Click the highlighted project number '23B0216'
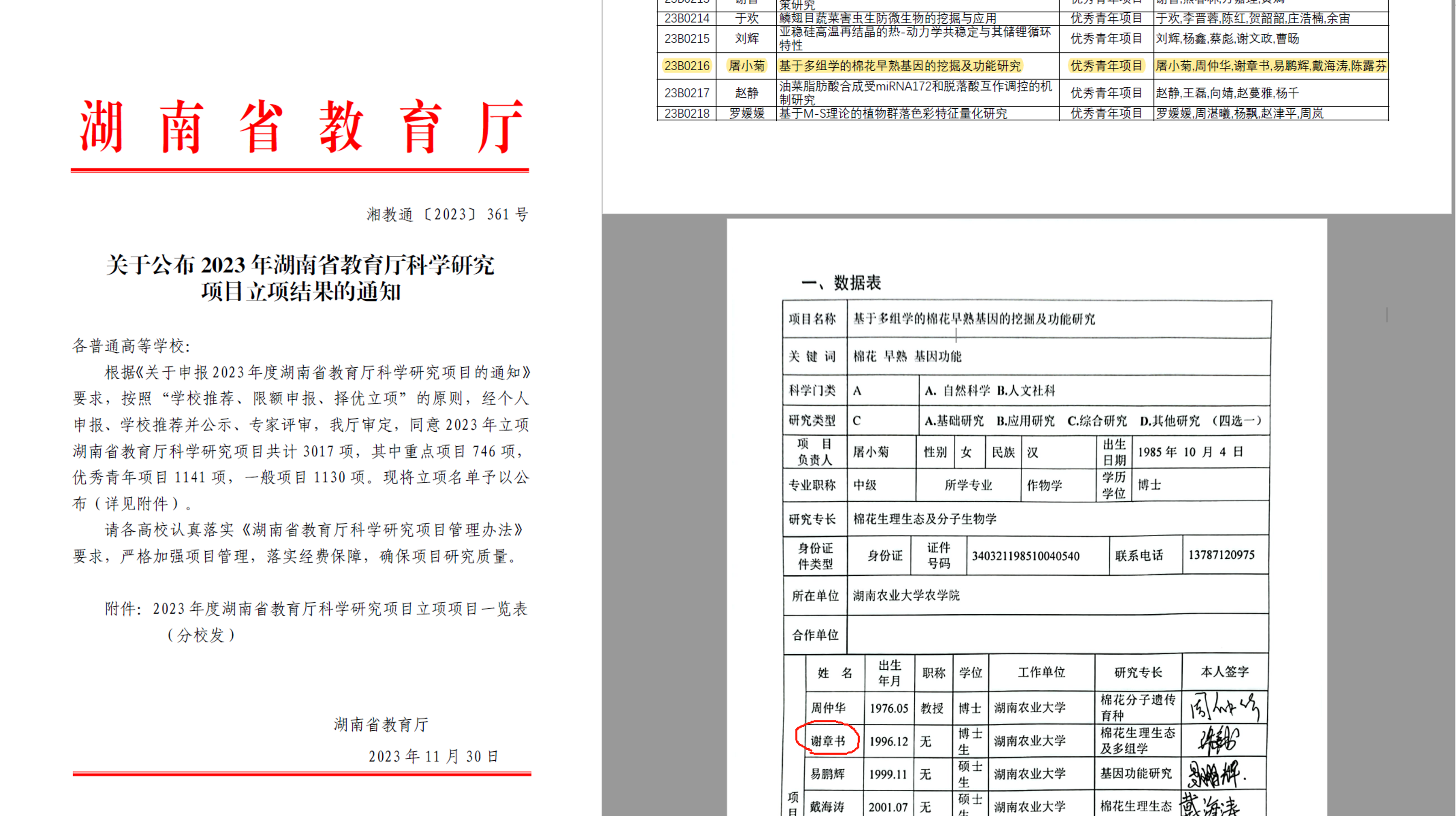The width and height of the screenshot is (1456, 816). click(x=687, y=65)
